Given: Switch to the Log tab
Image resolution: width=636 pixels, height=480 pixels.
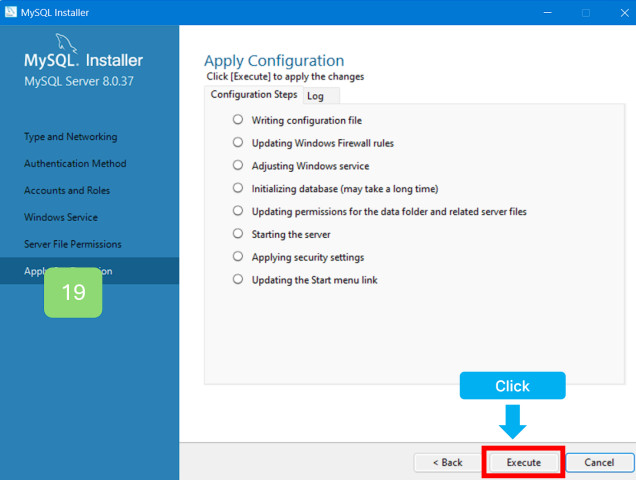Looking at the screenshot, I should 320,96.
